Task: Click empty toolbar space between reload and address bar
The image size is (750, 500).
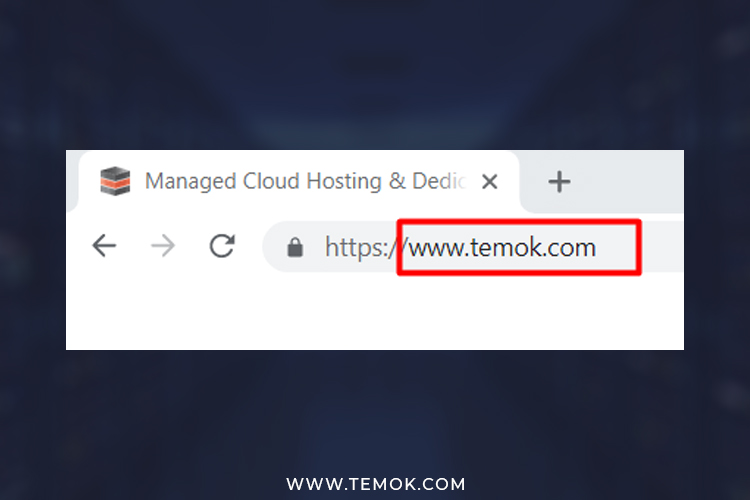Action: (x=249, y=247)
